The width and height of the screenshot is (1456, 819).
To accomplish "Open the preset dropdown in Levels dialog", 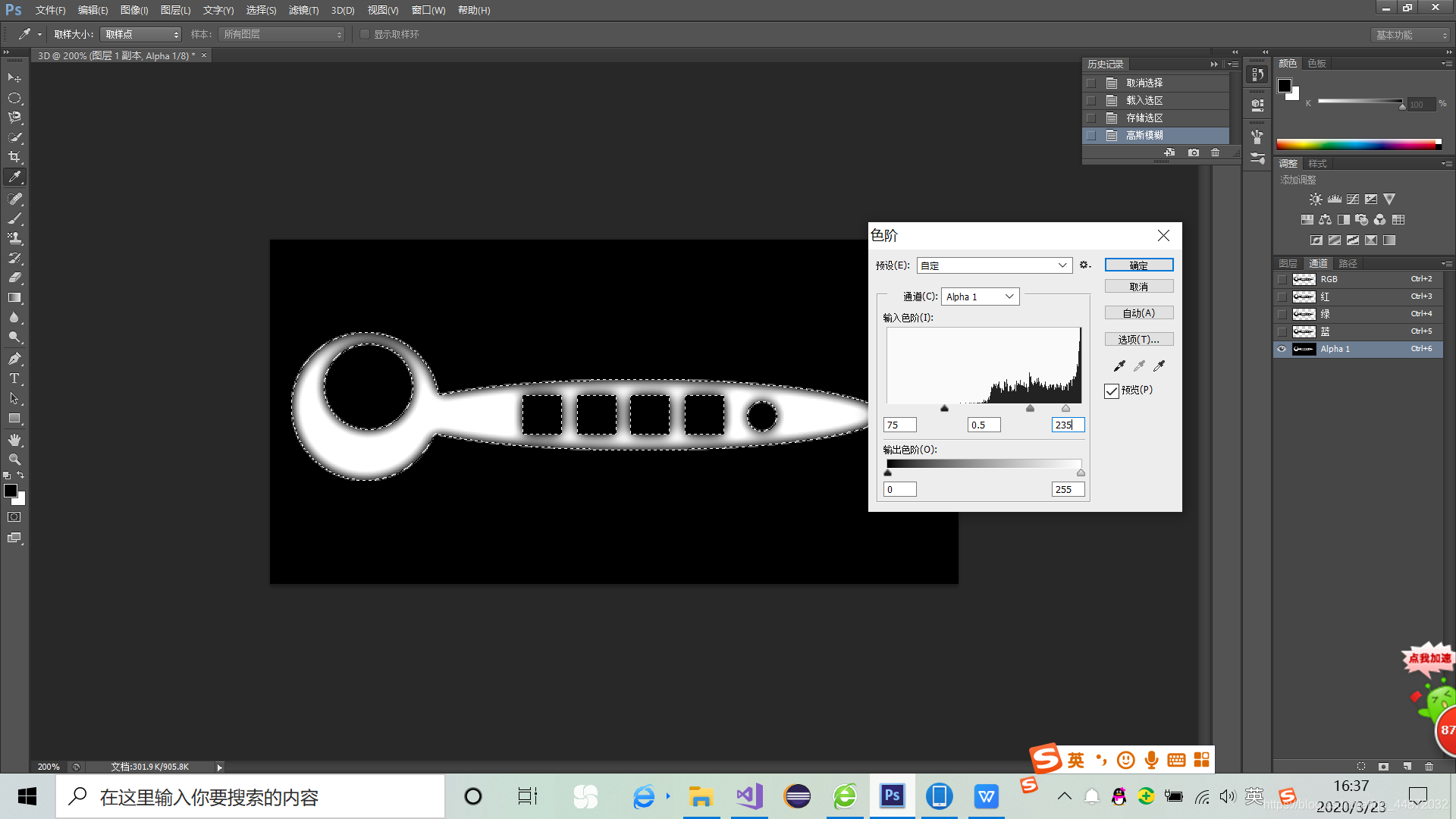I will 994,265.
